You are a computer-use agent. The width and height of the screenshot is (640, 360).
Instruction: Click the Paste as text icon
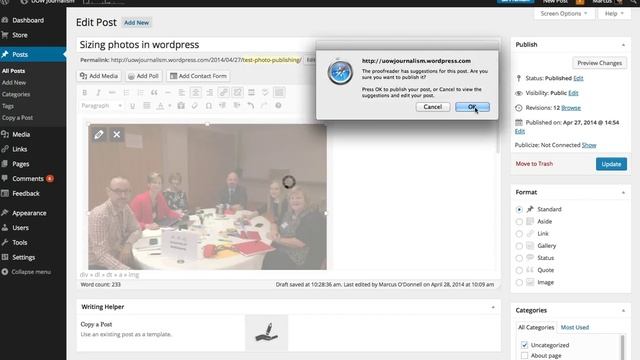[x=181, y=106]
